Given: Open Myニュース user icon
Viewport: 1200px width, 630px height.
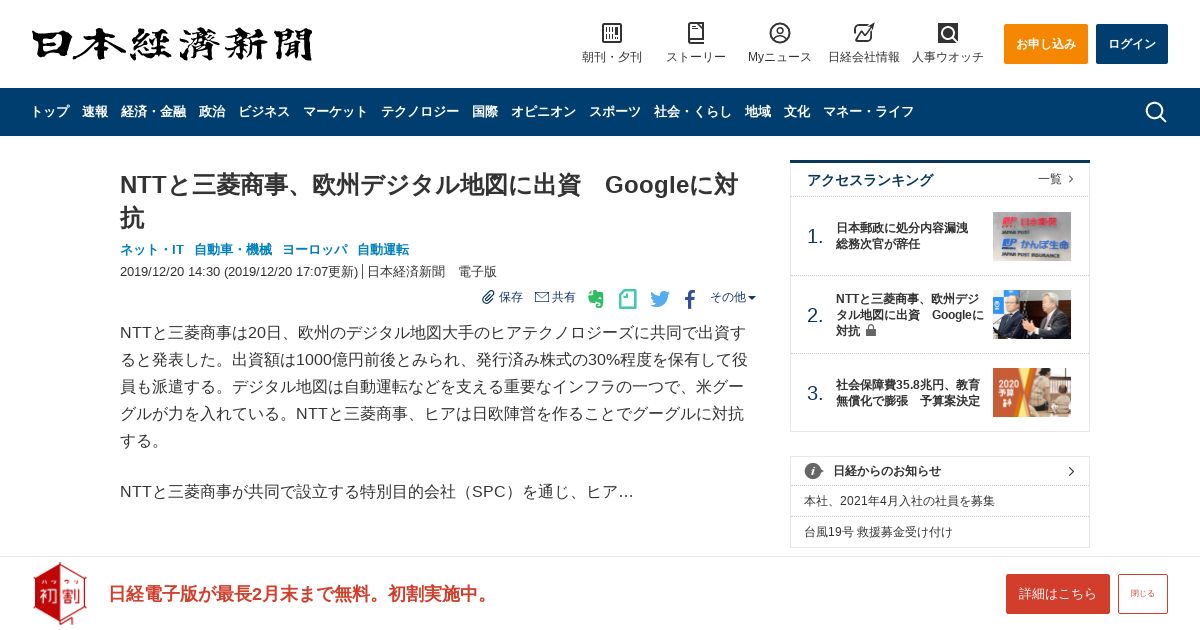Looking at the screenshot, I should point(780,33).
